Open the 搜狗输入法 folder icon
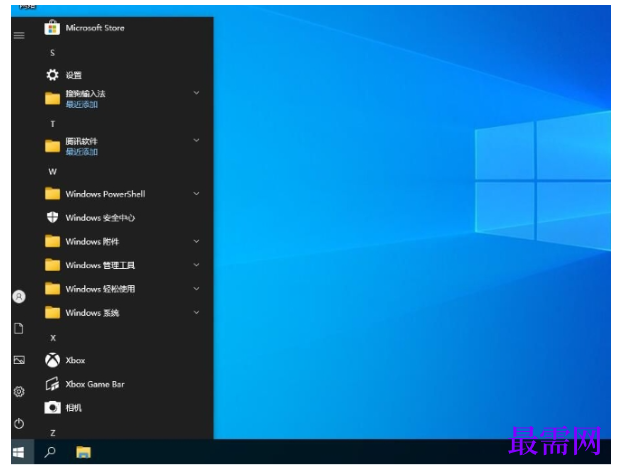 tap(52, 98)
